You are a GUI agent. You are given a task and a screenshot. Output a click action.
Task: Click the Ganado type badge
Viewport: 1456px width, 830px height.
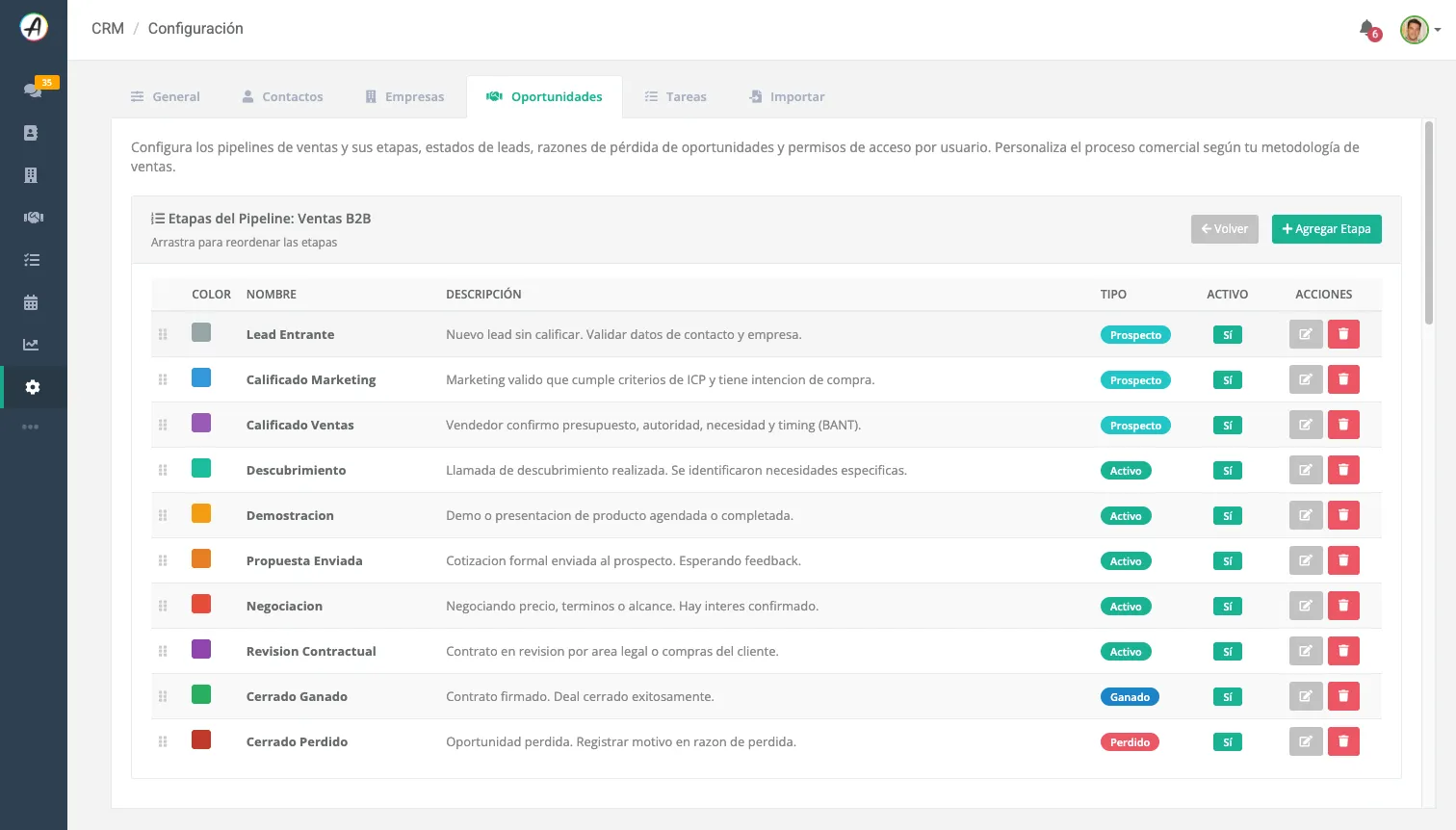1130,697
